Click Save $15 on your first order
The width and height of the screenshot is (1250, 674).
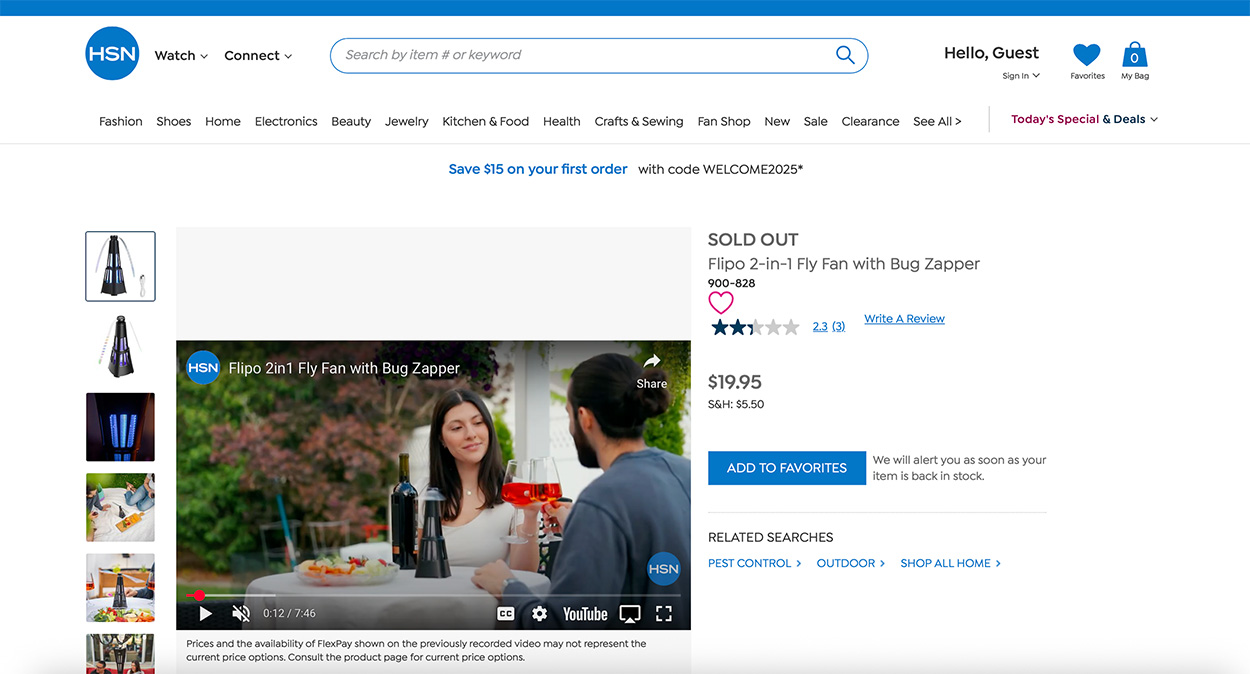click(538, 169)
